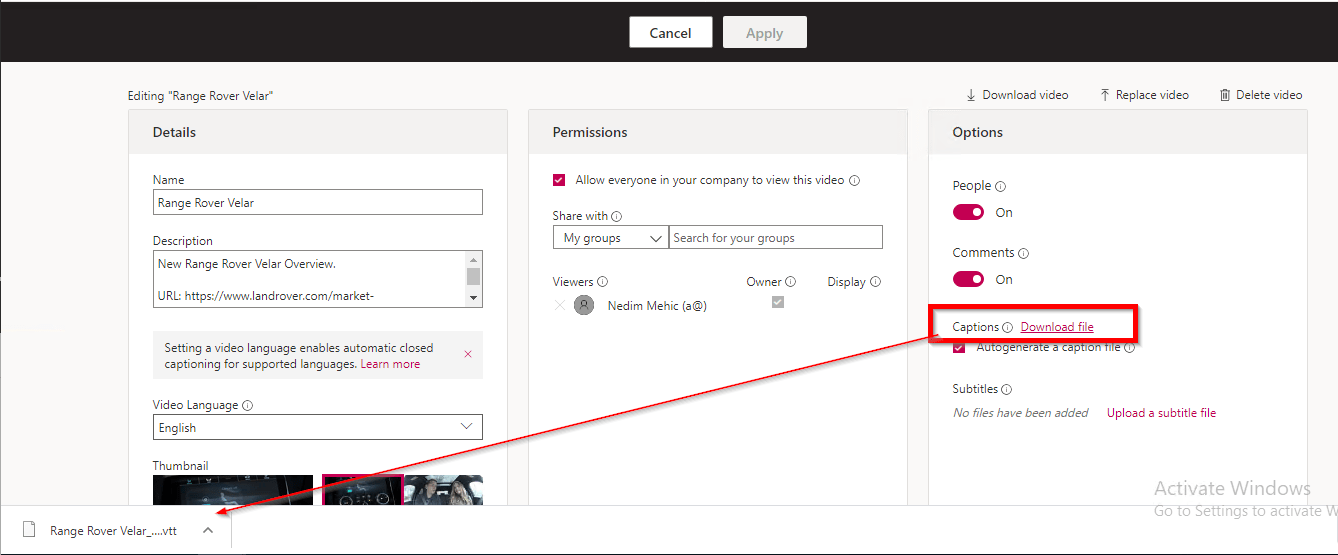Uncheck Autogenerate a caption file

click(x=959, y=348)
